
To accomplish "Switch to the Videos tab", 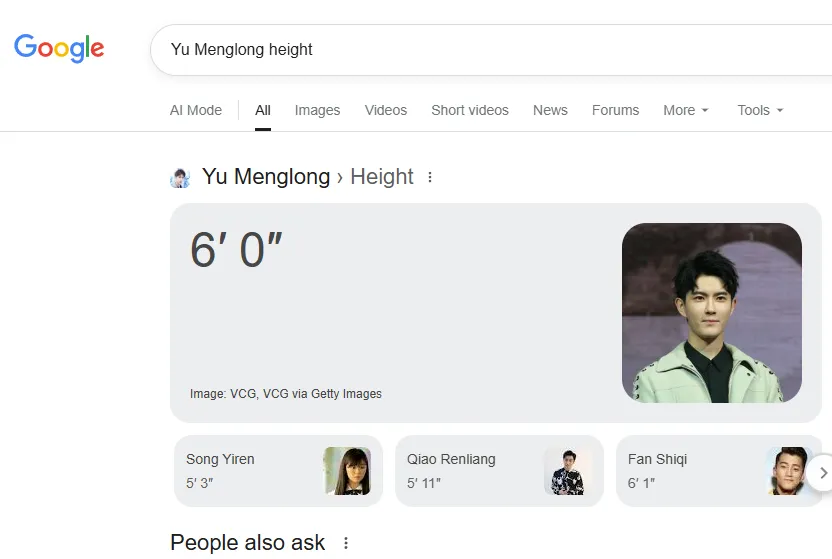I will [x=386, y=110].
